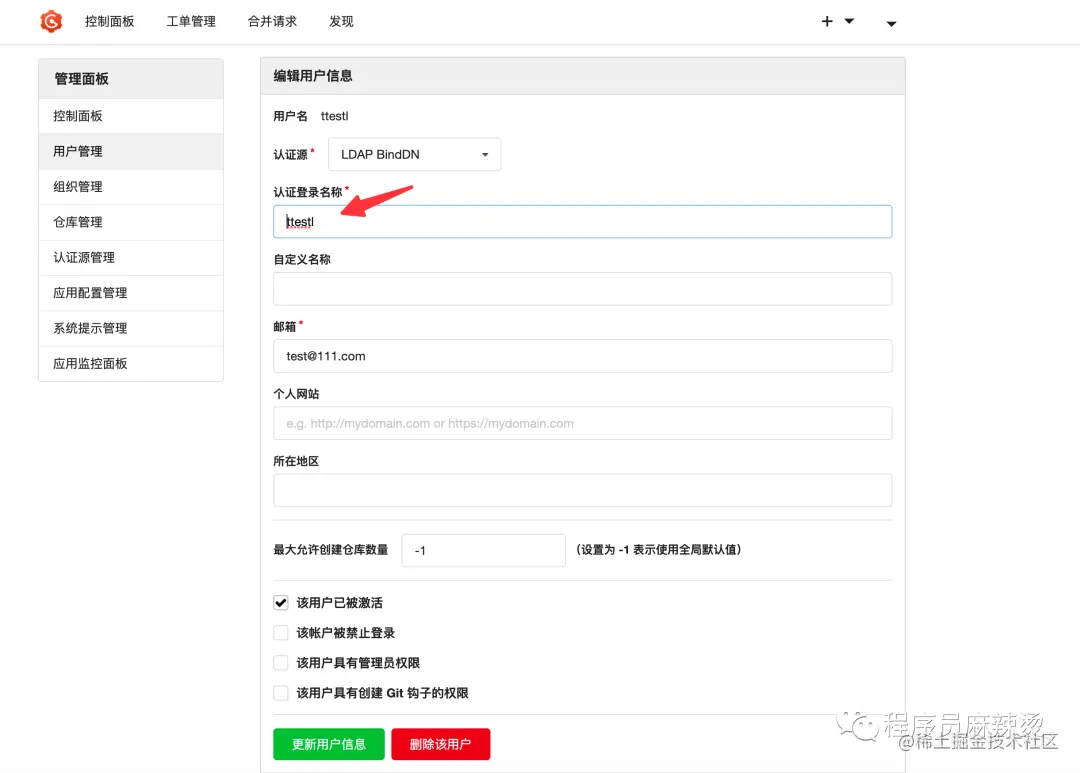Click the green 更新用户信息 button
The width and height of the screenshot is (1080, 773).
(329, 744)
